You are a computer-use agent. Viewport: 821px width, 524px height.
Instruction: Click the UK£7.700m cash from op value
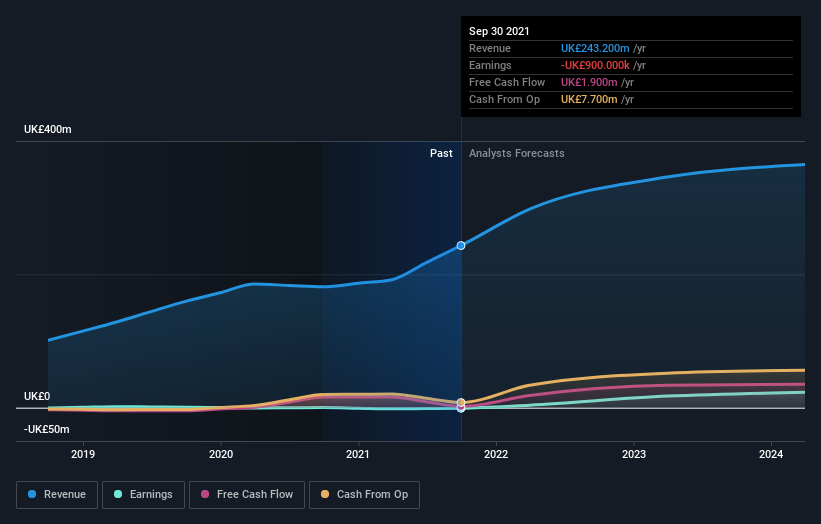589,99
